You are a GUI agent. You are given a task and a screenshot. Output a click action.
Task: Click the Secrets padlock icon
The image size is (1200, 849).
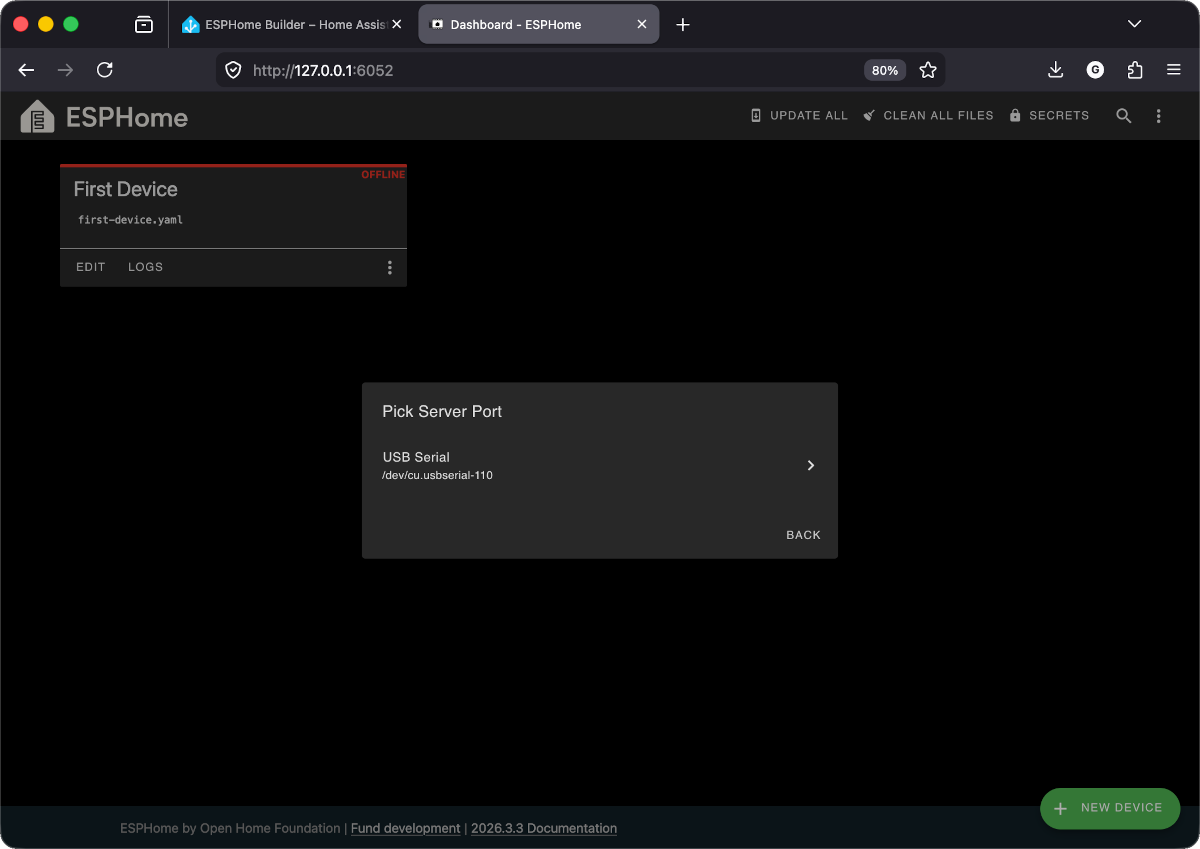point(1015,116)
